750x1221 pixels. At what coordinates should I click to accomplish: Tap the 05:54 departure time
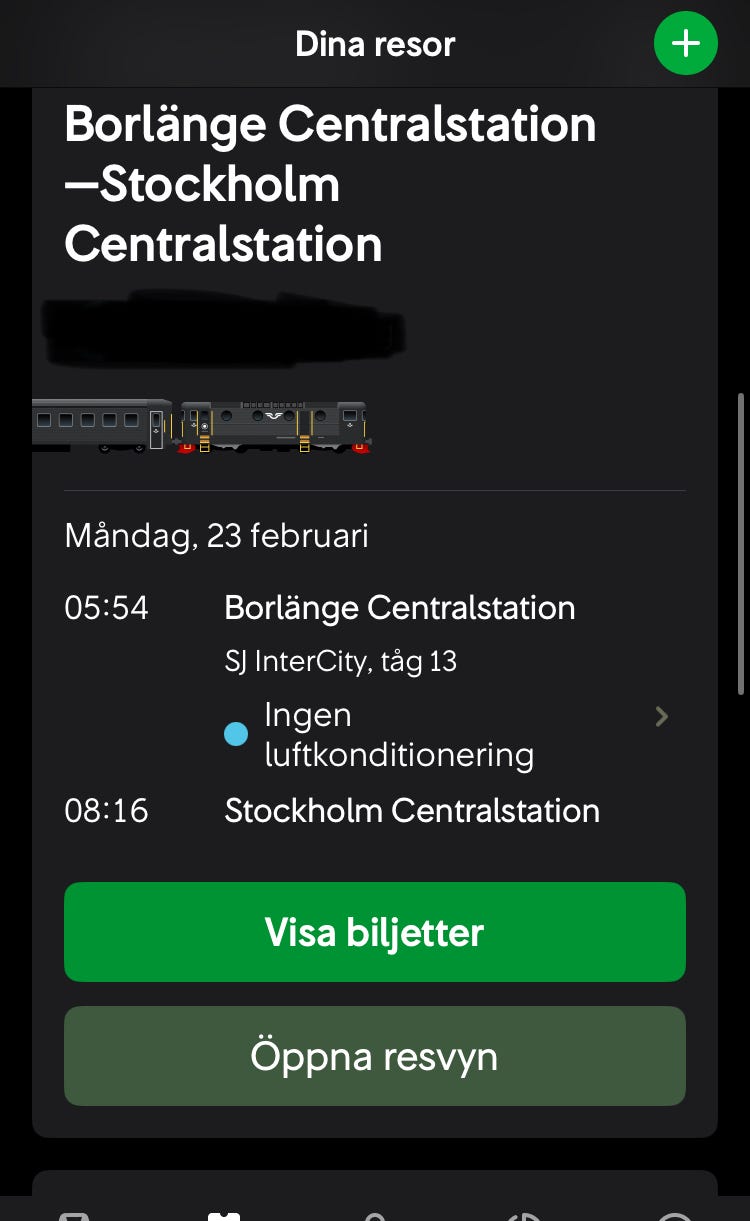(x=106, y=608)
